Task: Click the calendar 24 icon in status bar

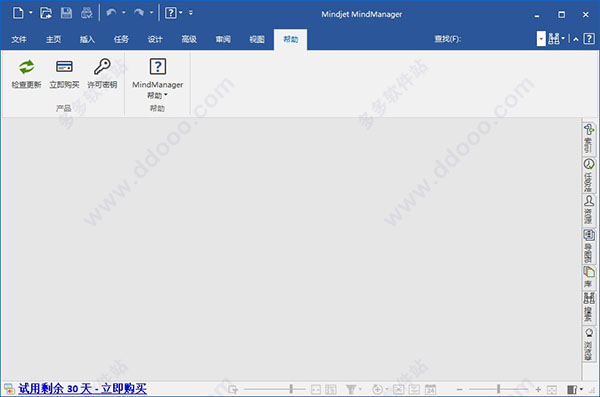Action: 430,390
